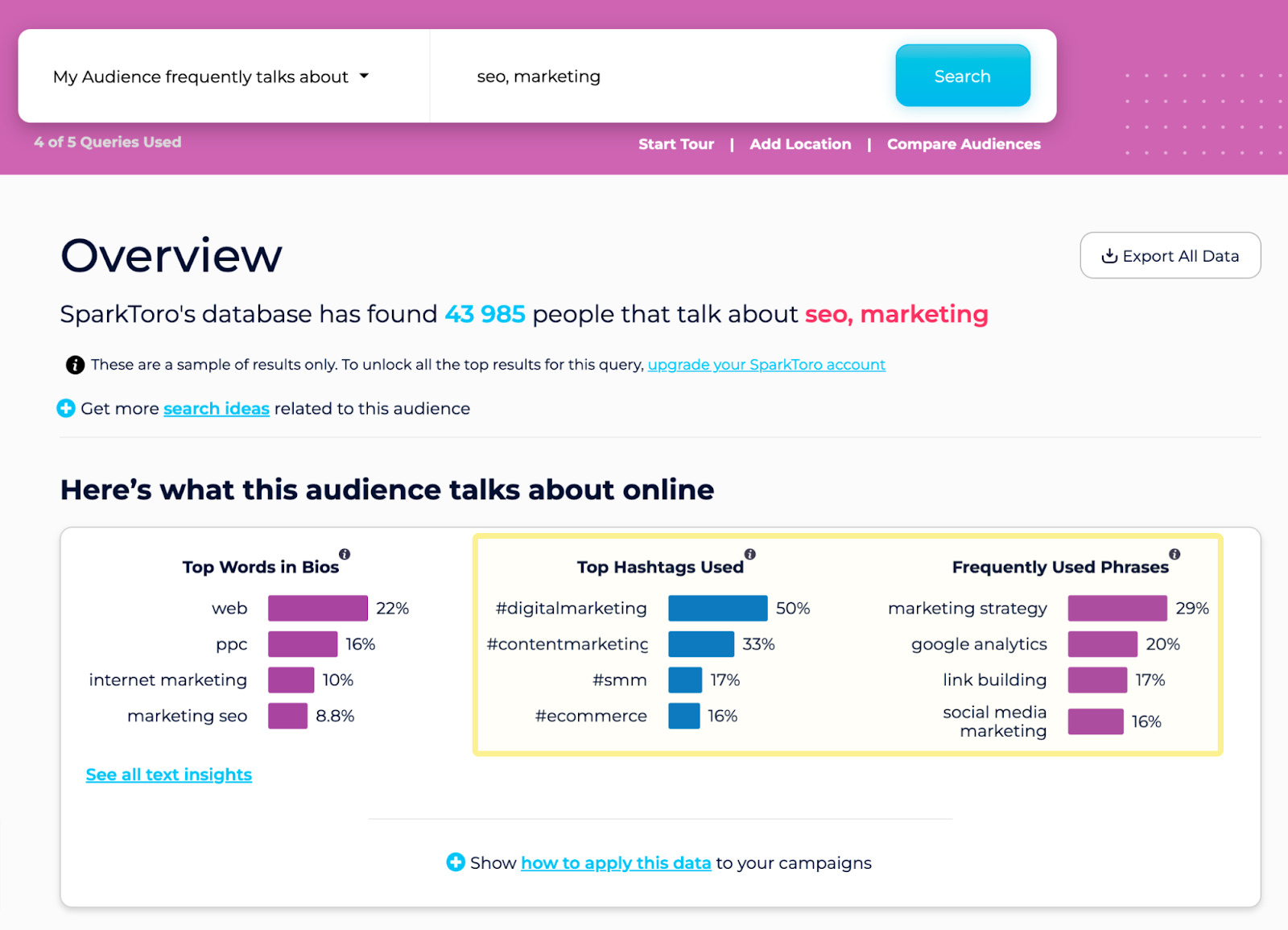Click the #digitalmarketing hashtag bar
This screenshot has height=930, width=1288.
[717, 608]
